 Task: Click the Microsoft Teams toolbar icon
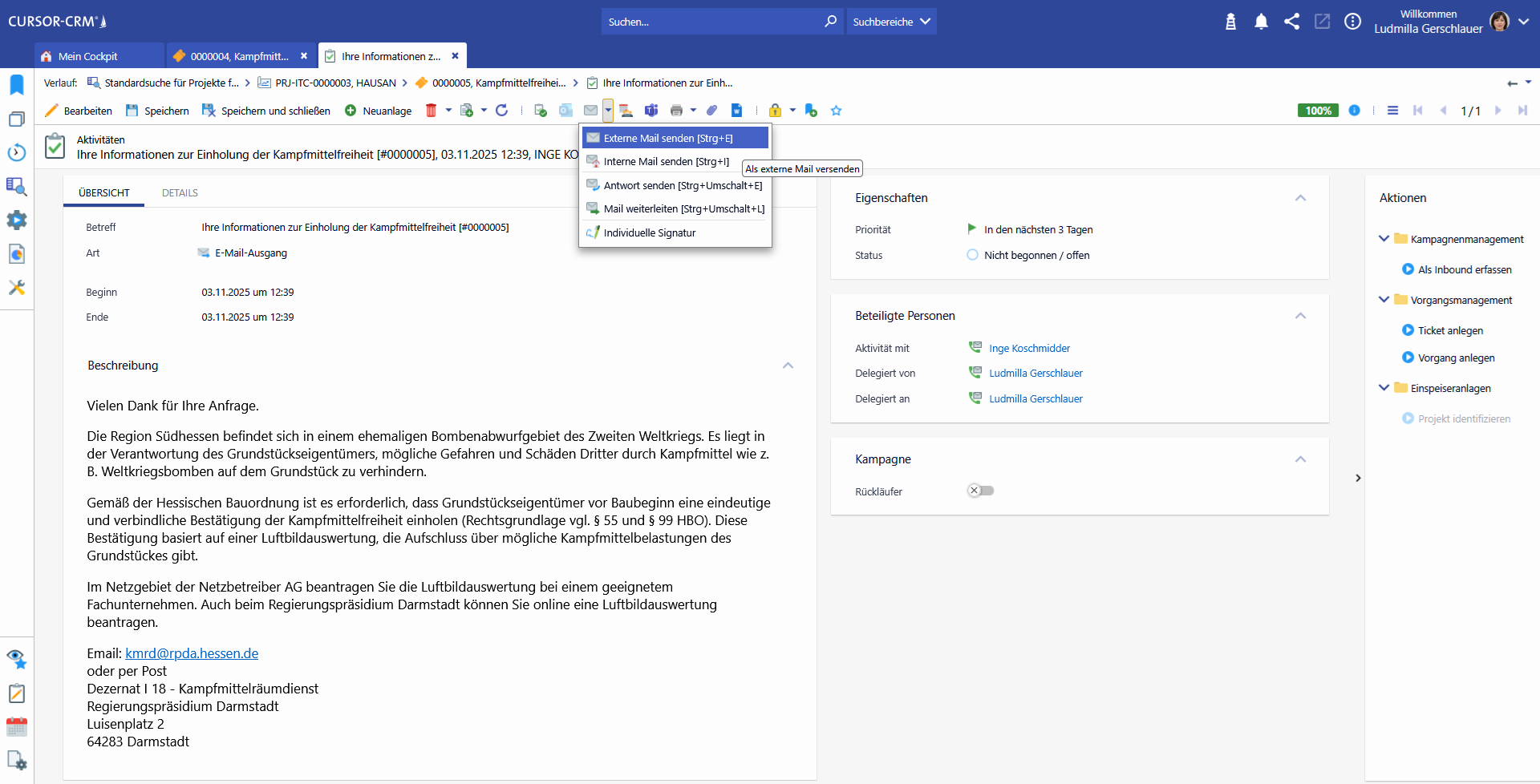pos(651,111)
